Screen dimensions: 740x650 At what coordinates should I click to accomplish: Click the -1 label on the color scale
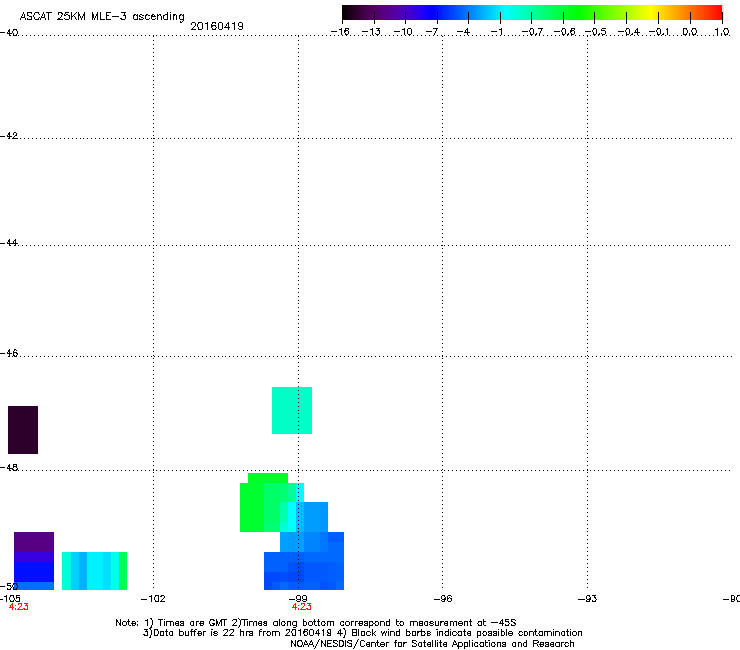pyautogui.click(x=496, y=32)
